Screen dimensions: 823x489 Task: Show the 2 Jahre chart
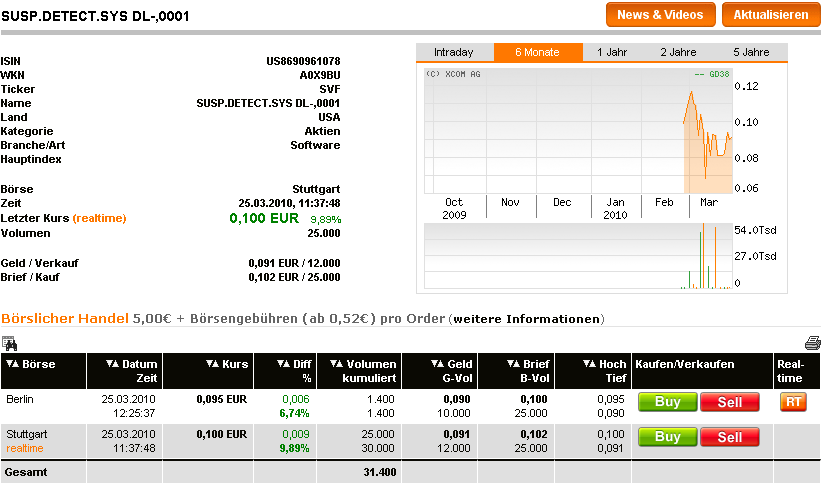pyautogui.click(x=678, y=52)
